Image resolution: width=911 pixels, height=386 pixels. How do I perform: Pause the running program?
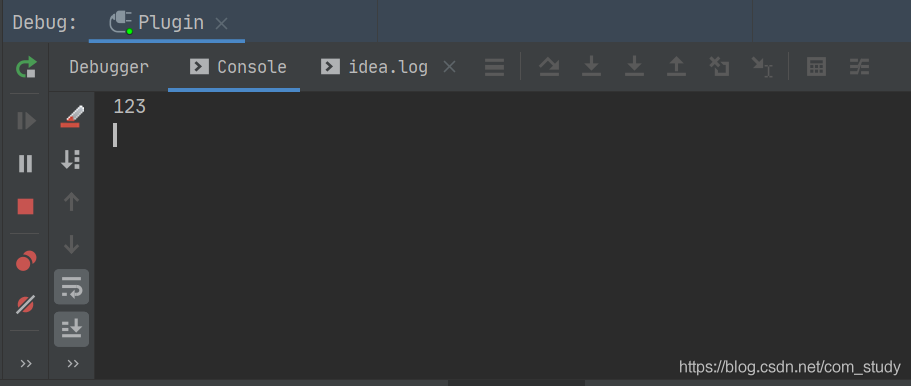(x=26, y=164)
